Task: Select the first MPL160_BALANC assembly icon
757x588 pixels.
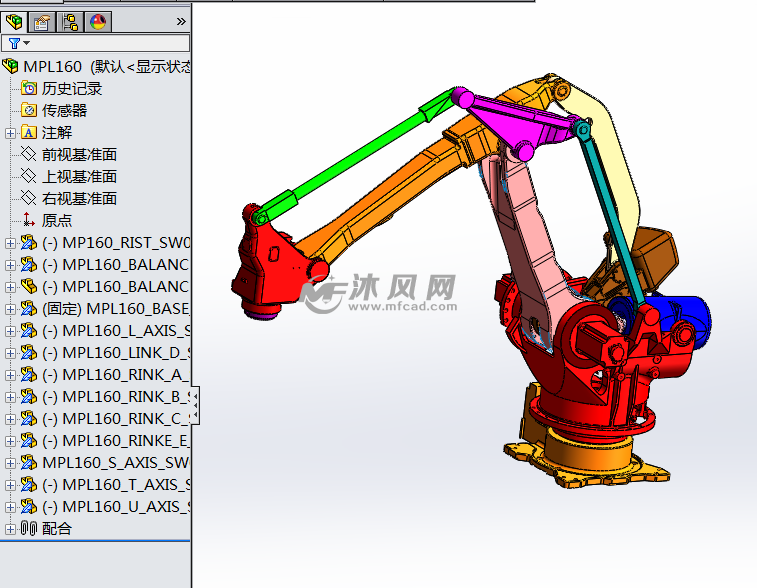Action: click(x=29, y=265)
